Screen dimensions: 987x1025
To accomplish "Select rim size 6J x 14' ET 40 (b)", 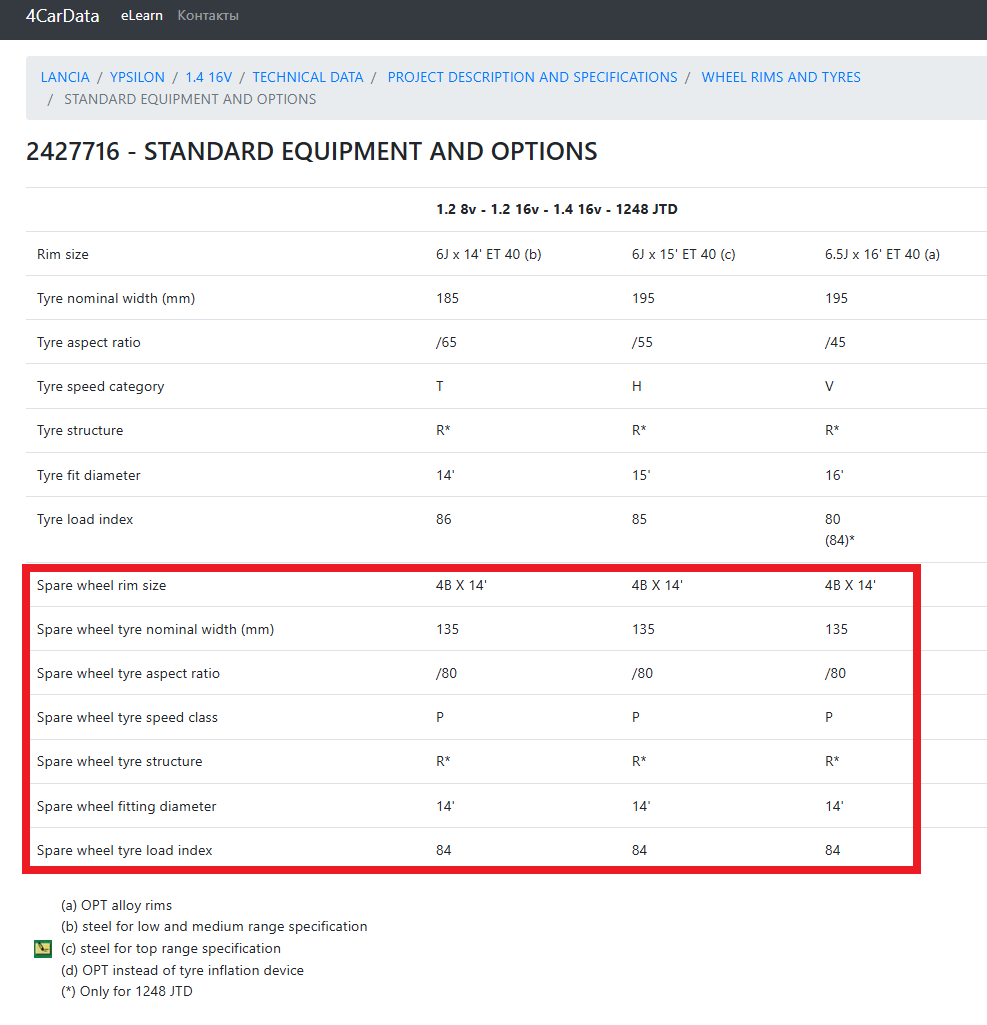I will pyautogui.click(x=489, y=254).
